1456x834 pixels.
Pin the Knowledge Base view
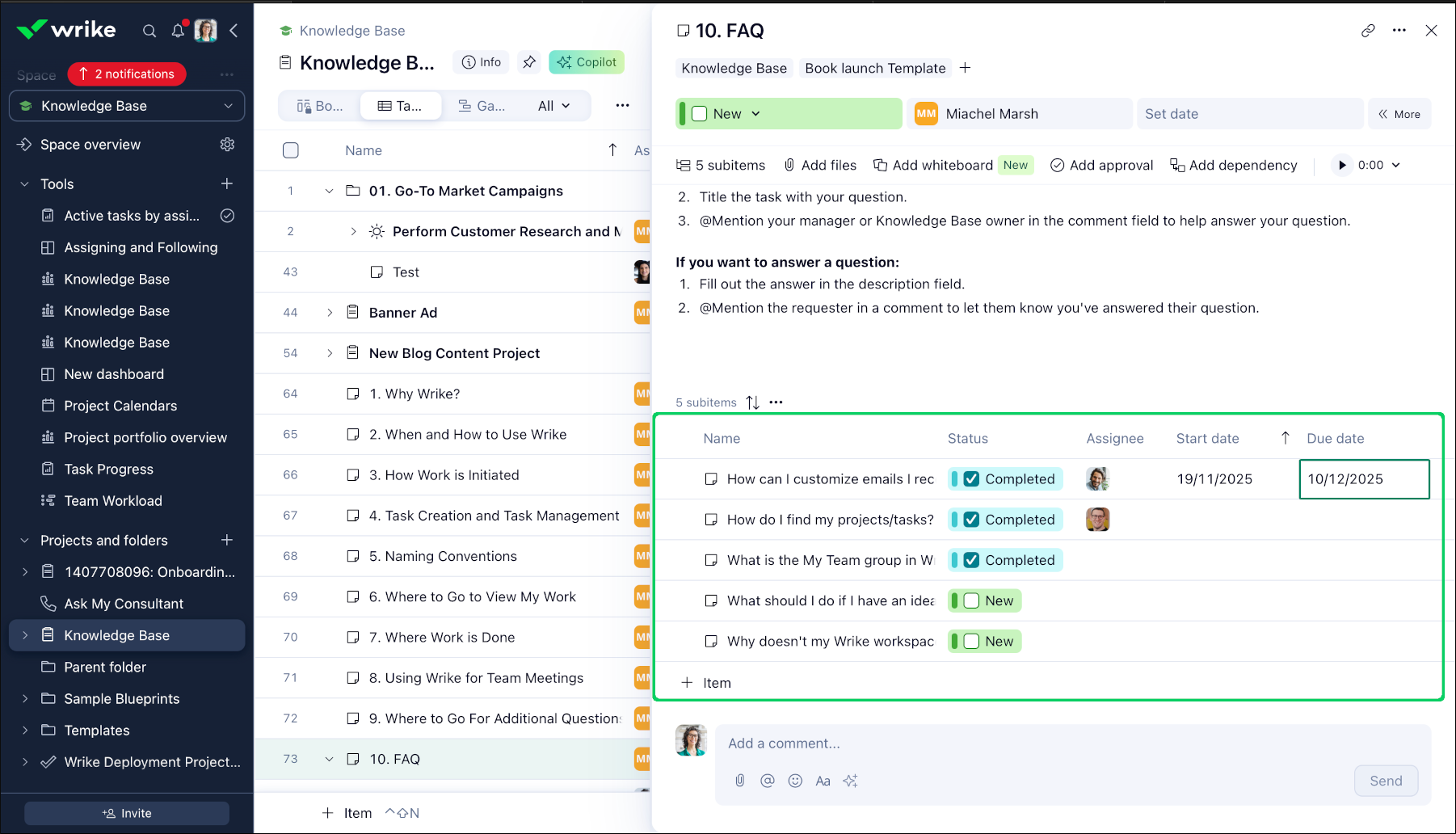coord(529,61)
